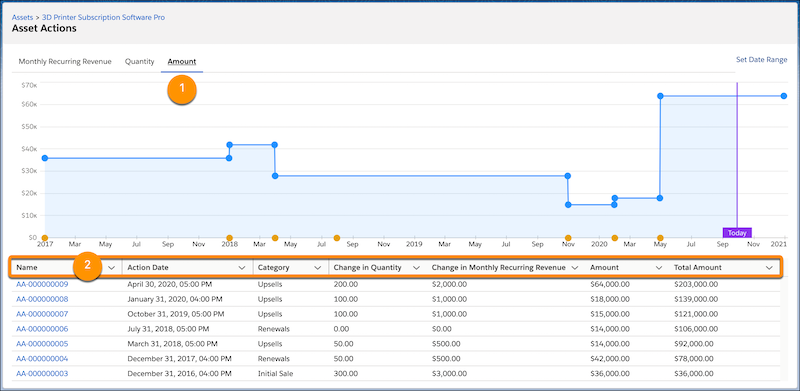Click the blue data point at $64K near May 2020
Screen dimensions: 800x391
660,96
